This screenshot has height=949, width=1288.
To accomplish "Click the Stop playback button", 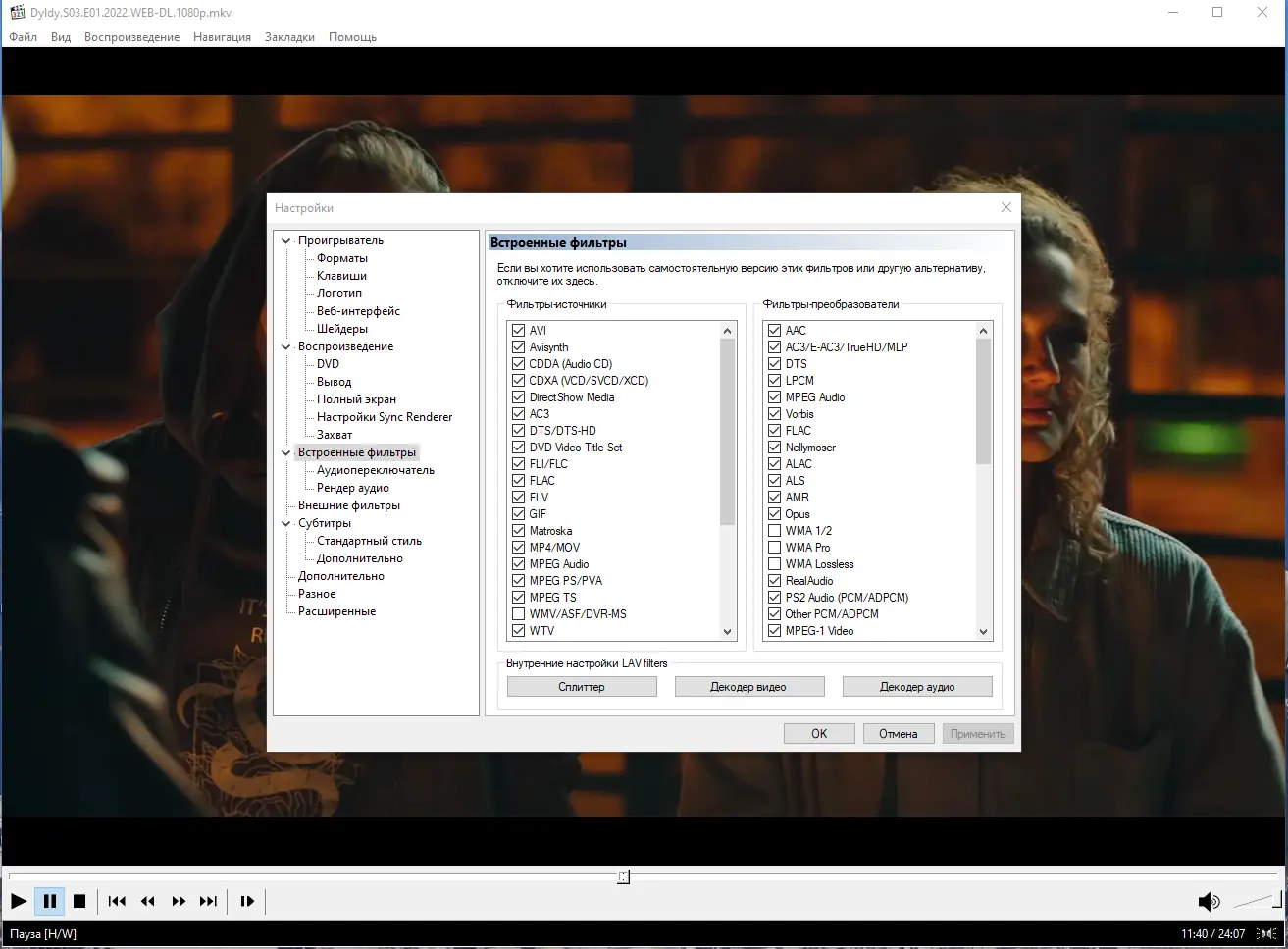I will pyautogui.click(x=80, y=901).
